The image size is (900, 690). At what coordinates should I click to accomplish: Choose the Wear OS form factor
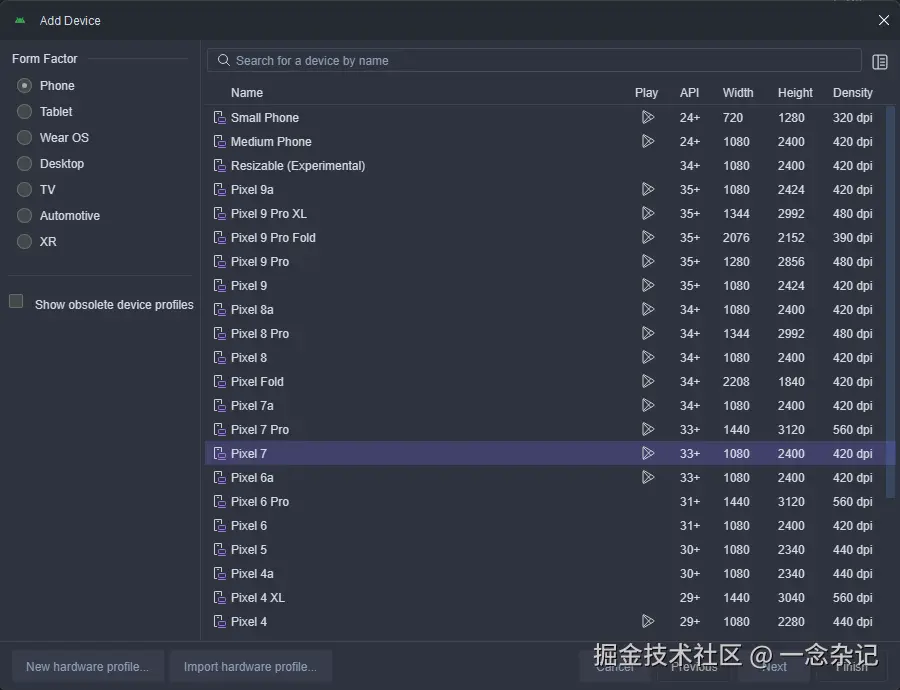[x=24, y=138]
